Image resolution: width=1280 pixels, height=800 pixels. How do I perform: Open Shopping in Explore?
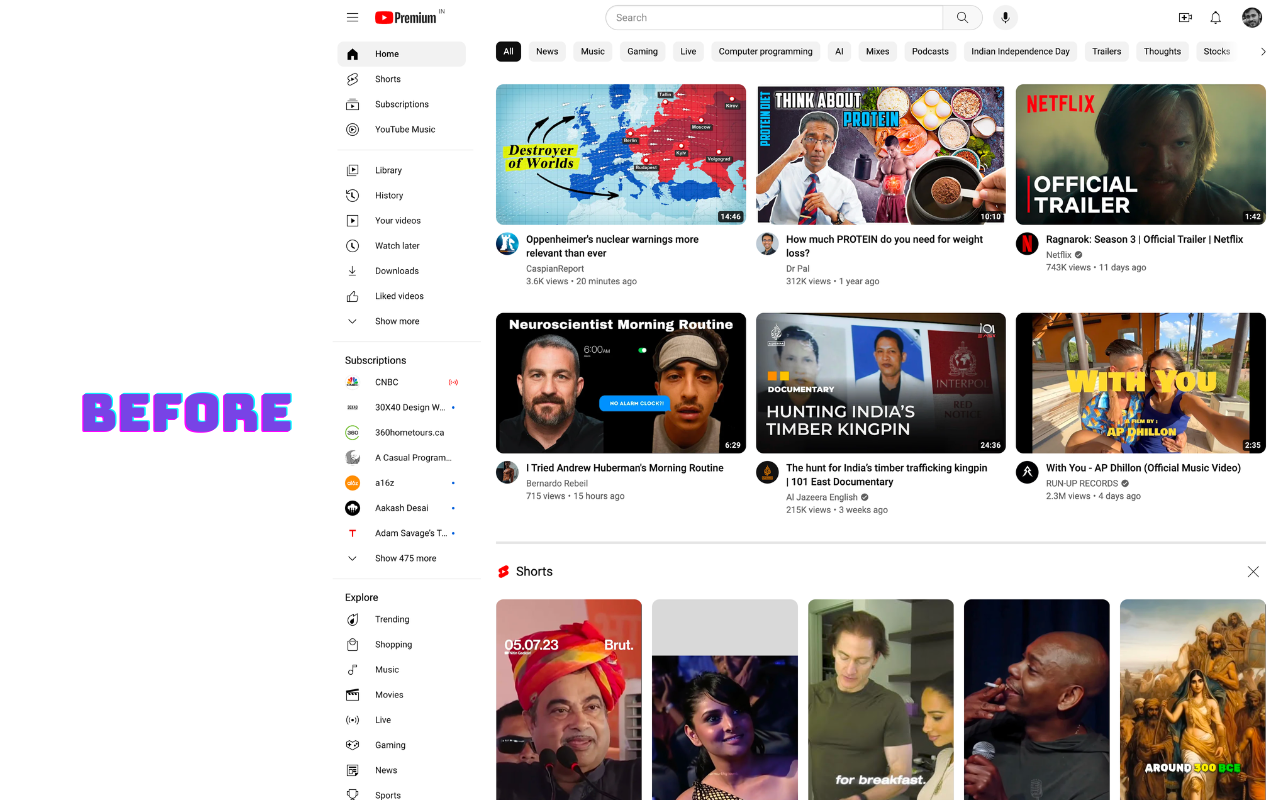pos(401,644)
